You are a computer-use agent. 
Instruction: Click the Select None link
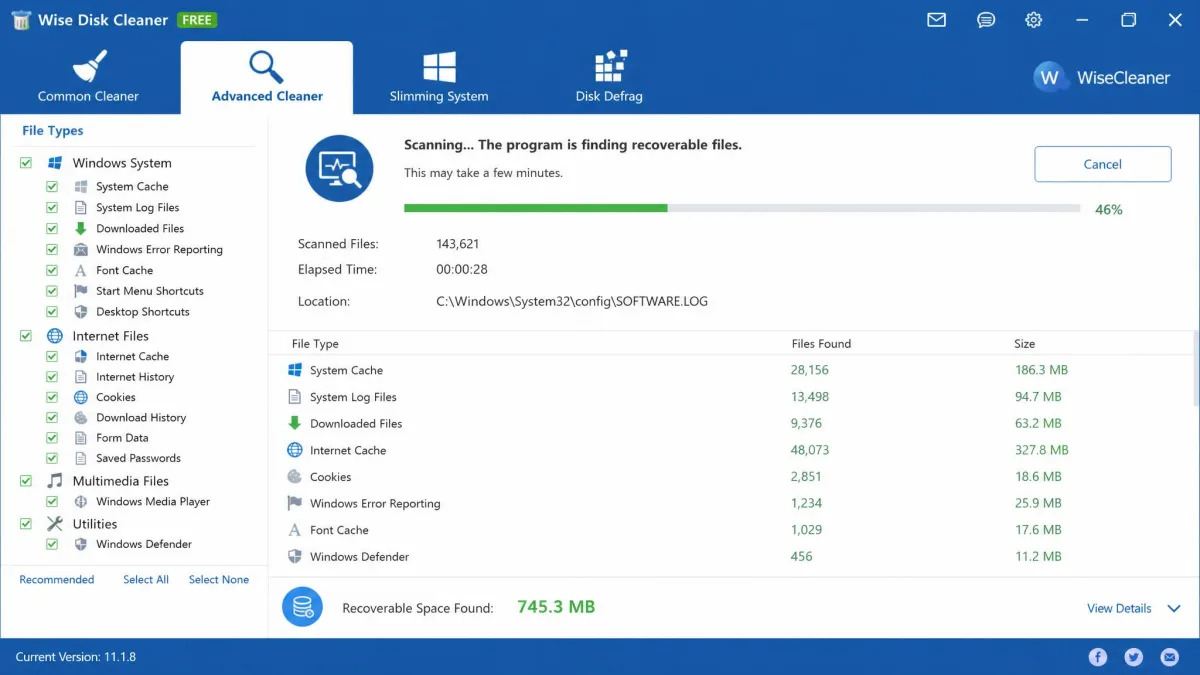click(219, 580)
